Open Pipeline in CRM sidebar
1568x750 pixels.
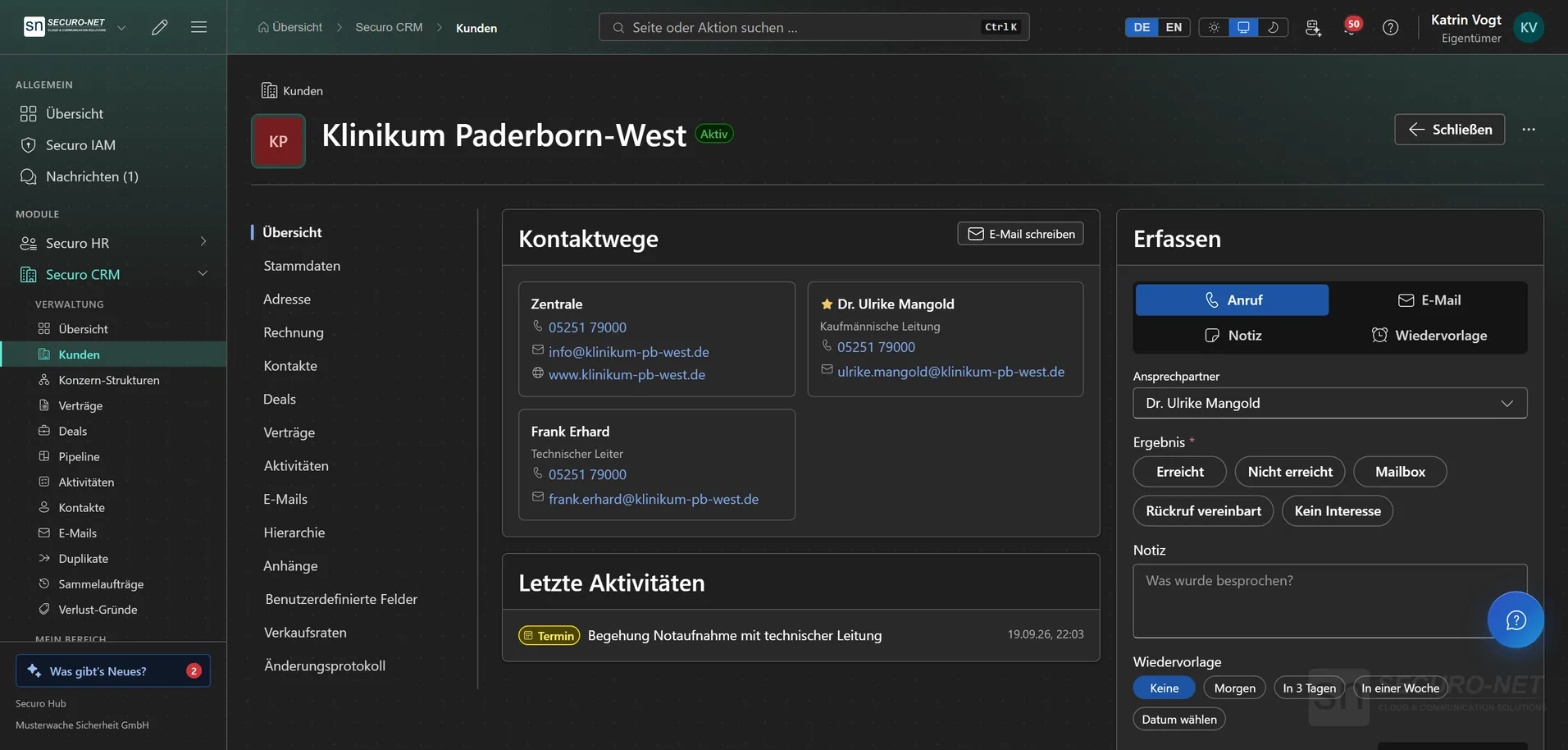[x=79, y=457]
